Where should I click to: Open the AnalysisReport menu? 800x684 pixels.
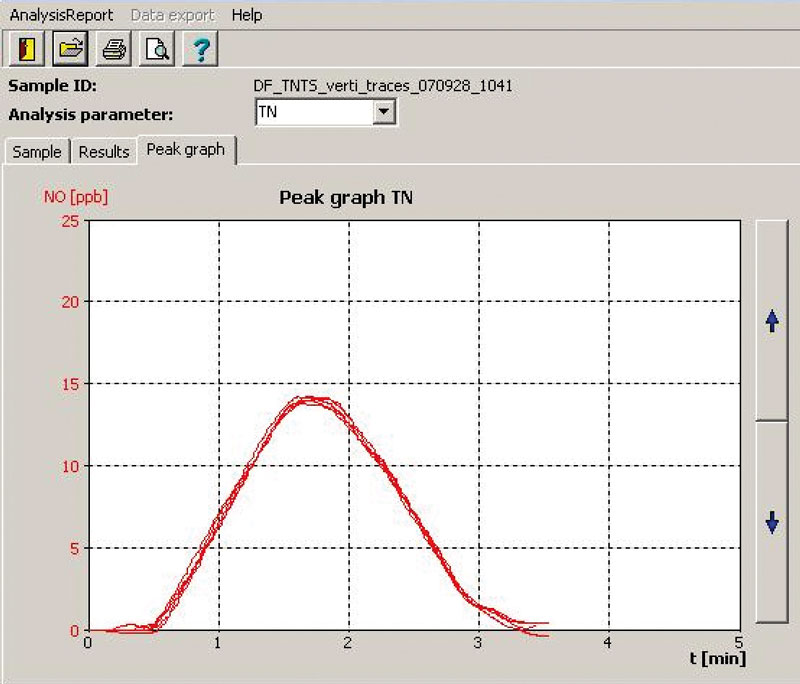coord(61,15)
